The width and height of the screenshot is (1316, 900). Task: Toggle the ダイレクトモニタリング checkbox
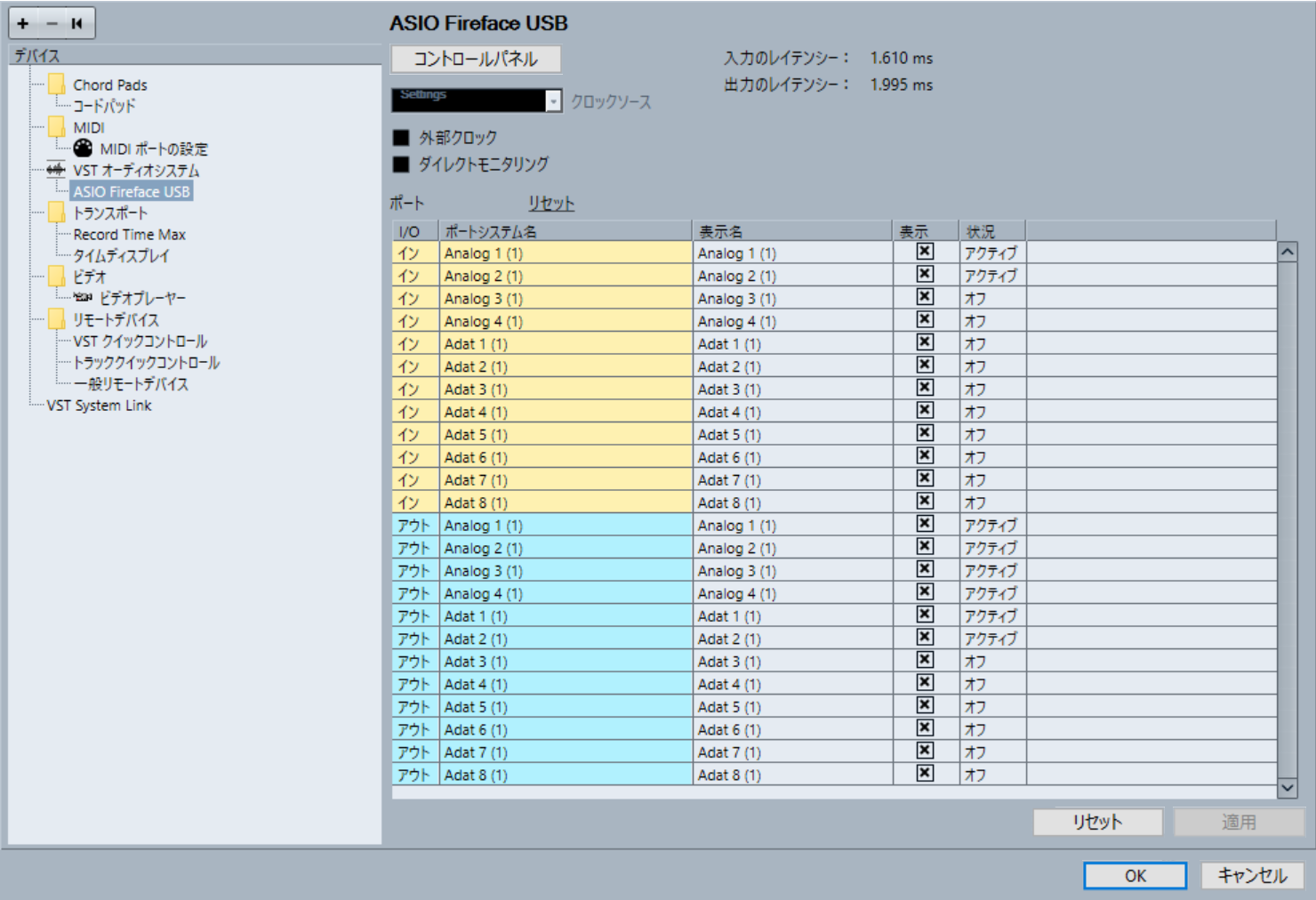pyautogui.click(x=401, y=165)
